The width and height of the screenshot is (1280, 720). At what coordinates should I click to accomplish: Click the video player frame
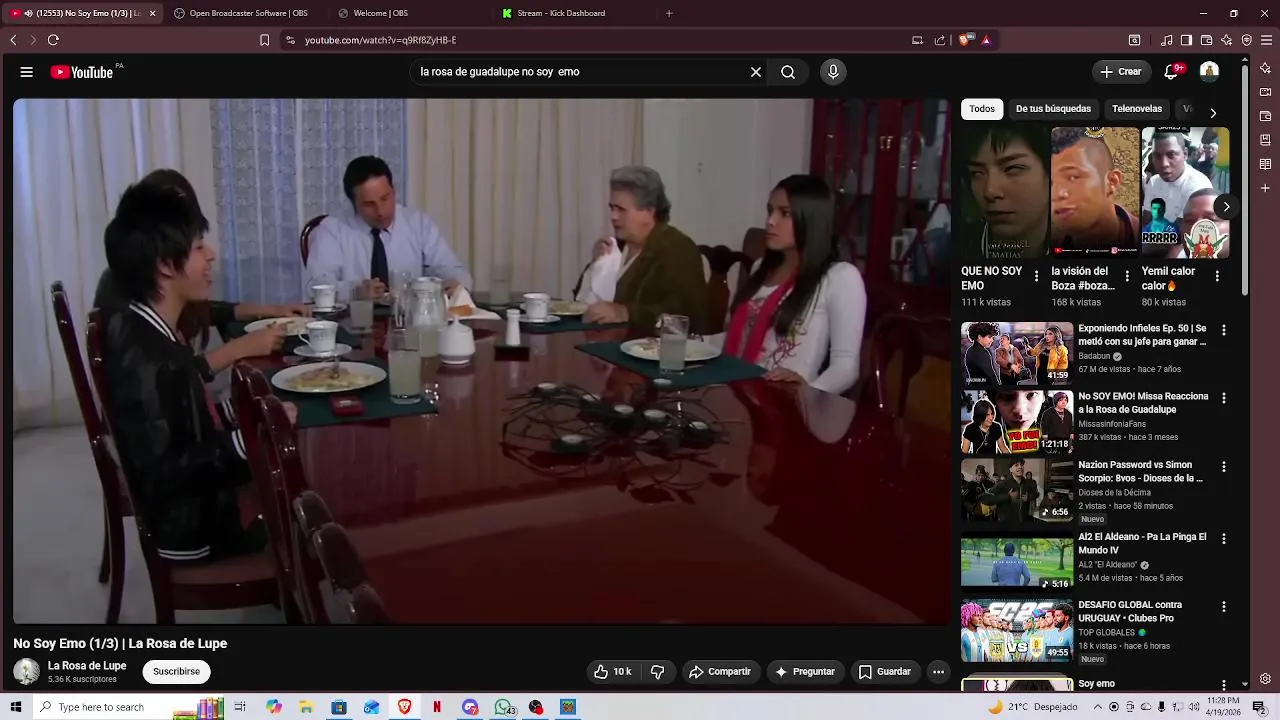pos(482,361)
